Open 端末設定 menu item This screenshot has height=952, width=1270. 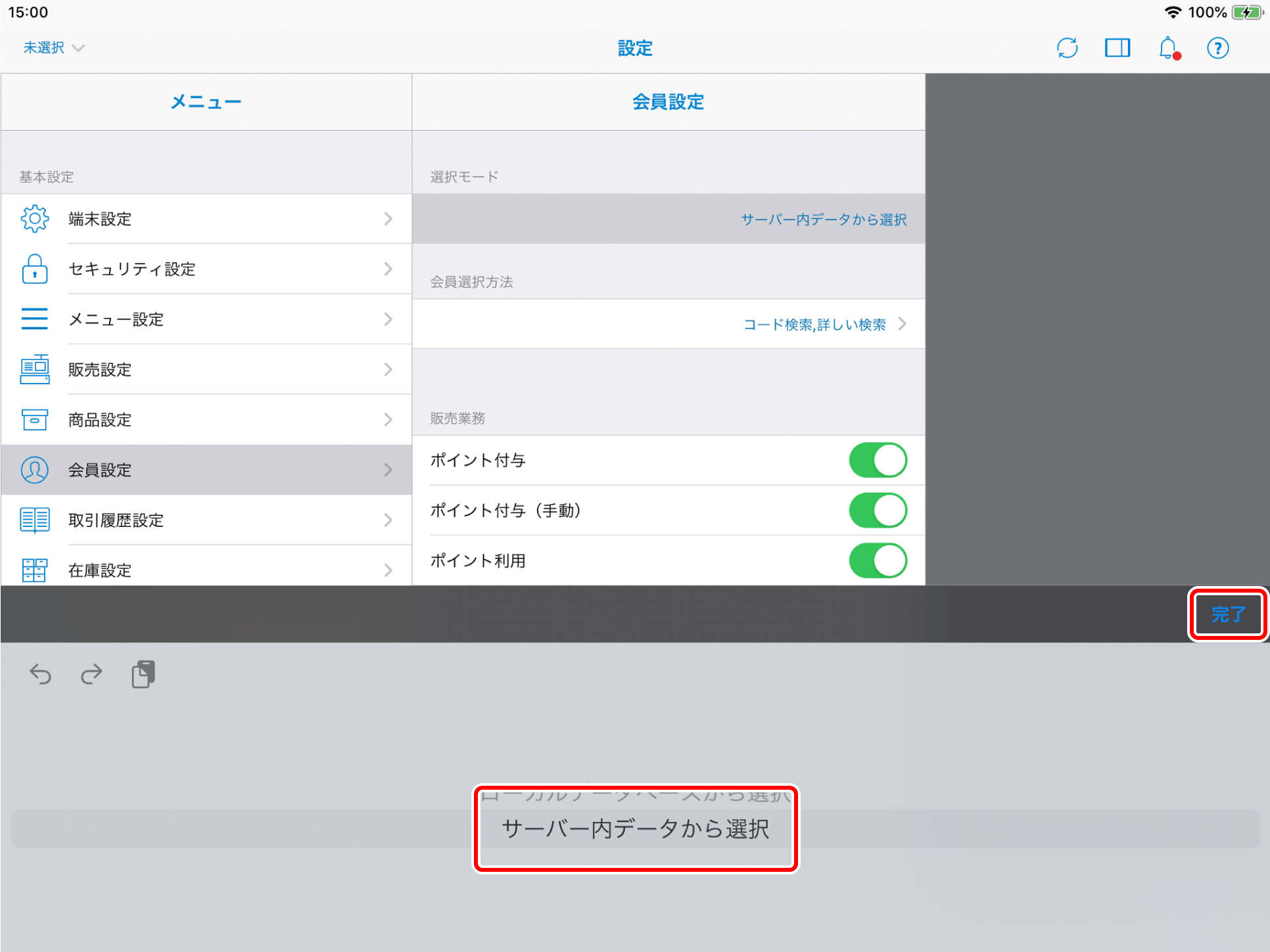[206, 219]
